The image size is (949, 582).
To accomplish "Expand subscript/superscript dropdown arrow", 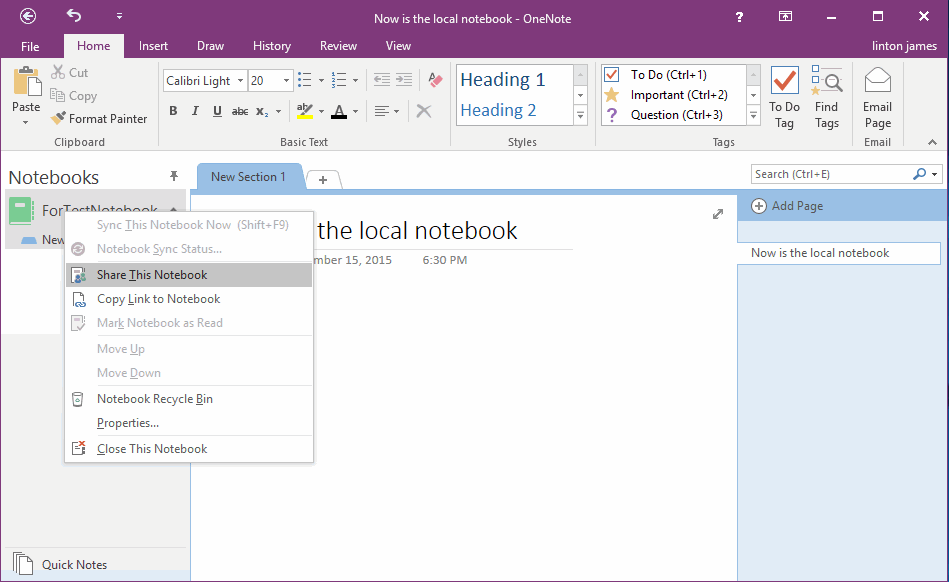I will [x=278, y=111].
